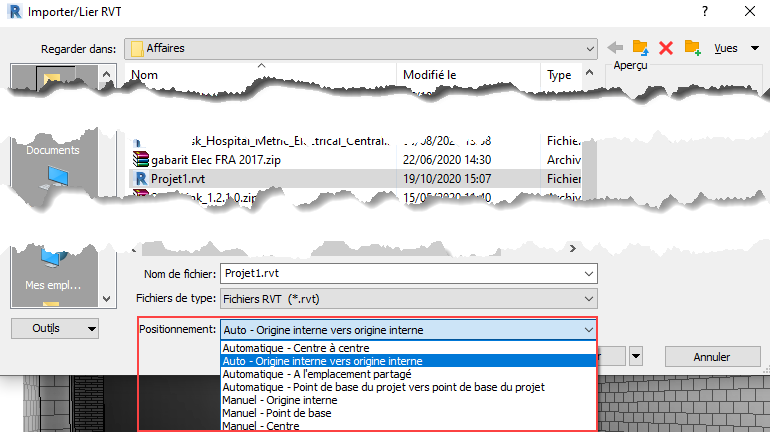Click the file list scroll up arrow

(x=589, y=73)
